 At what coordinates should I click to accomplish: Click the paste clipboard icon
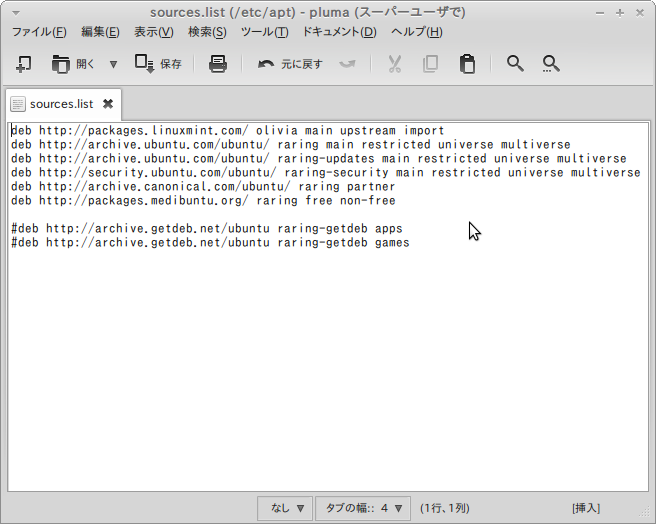point(467,64)
